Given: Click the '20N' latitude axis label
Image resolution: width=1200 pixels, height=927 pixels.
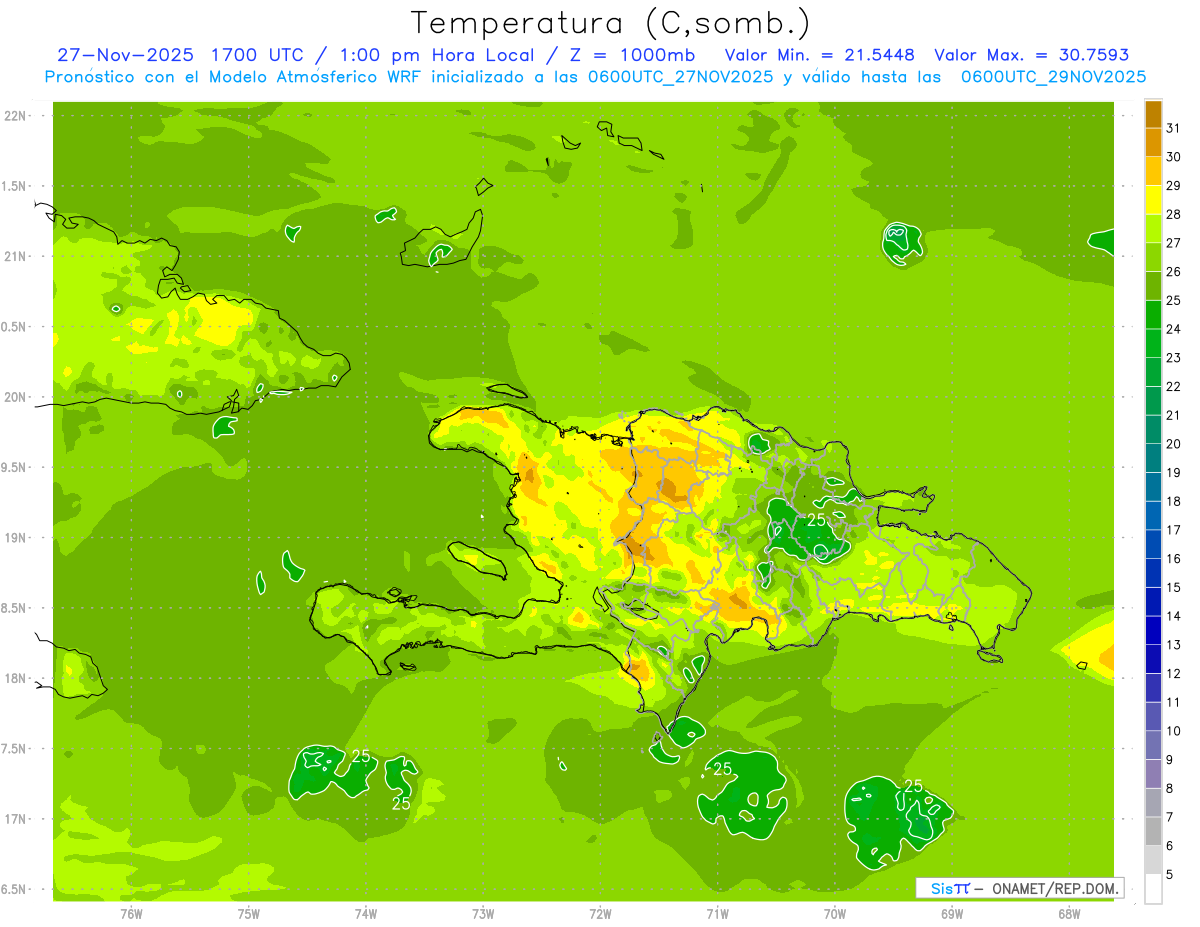Looking at the screenshot, I should 16,397.
